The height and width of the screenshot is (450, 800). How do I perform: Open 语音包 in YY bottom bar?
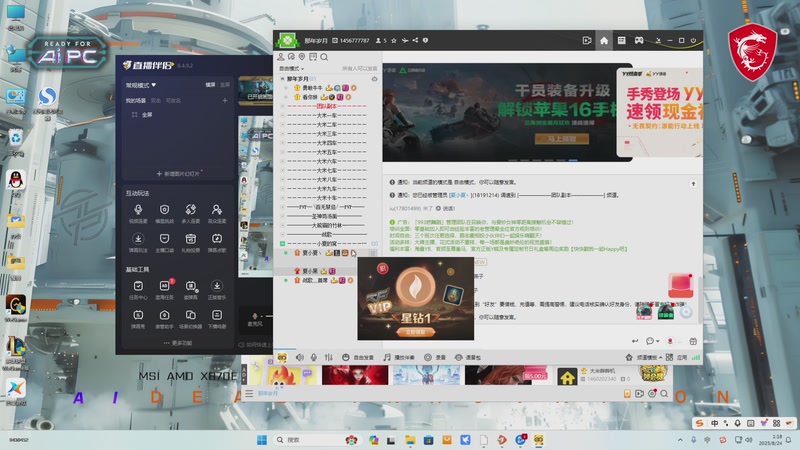(x=467, y=357)
